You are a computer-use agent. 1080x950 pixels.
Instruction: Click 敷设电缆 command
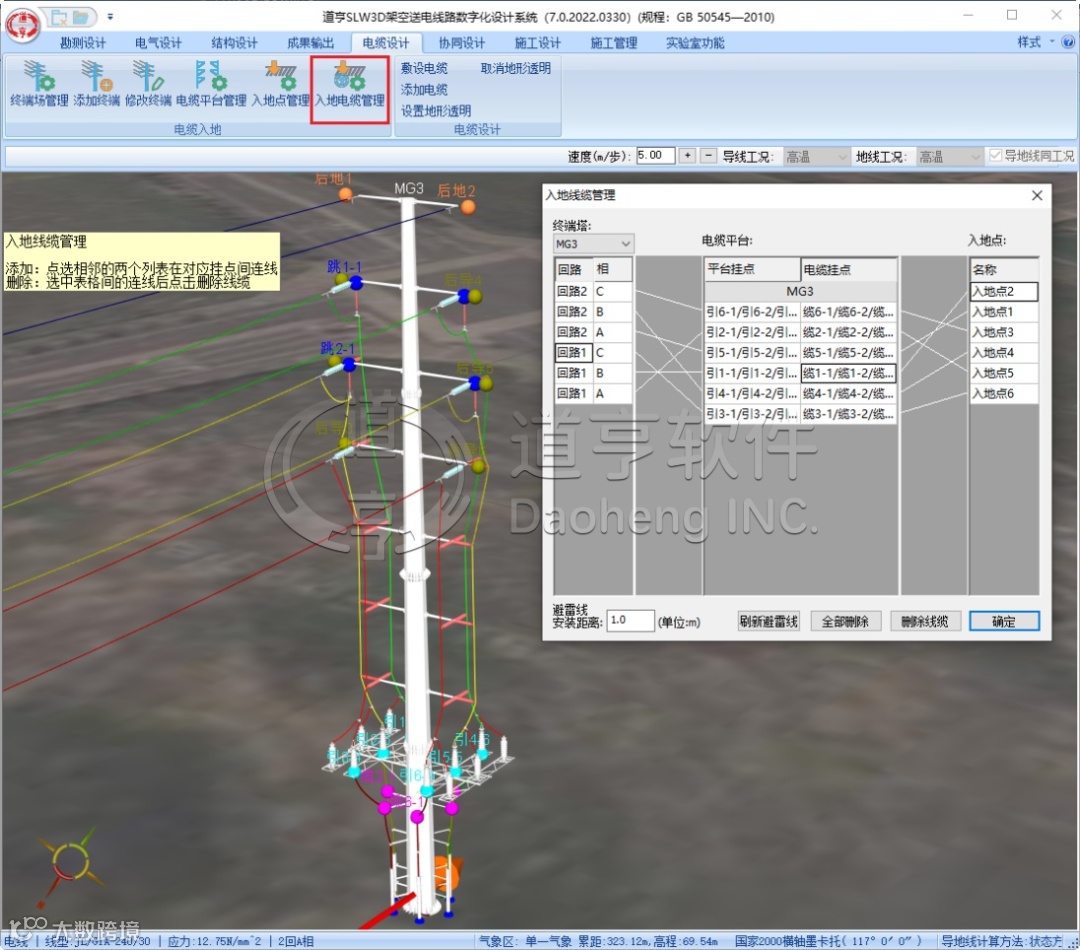coord(424,68)
